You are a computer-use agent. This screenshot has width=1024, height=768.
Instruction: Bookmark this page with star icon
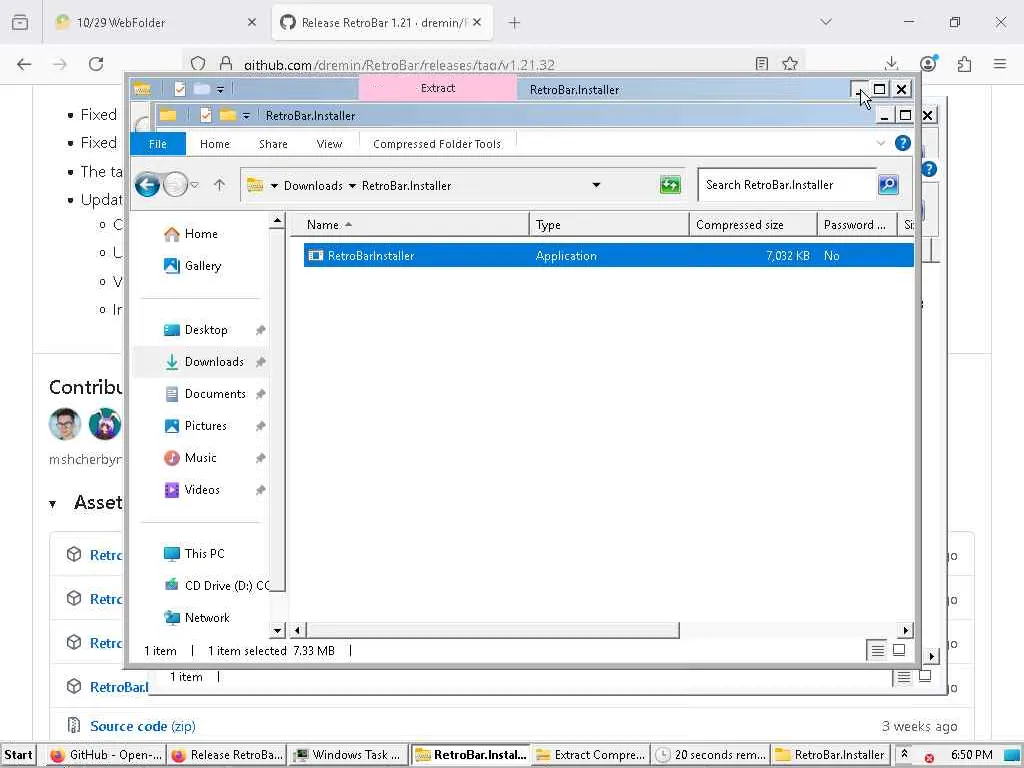point(790,64)
